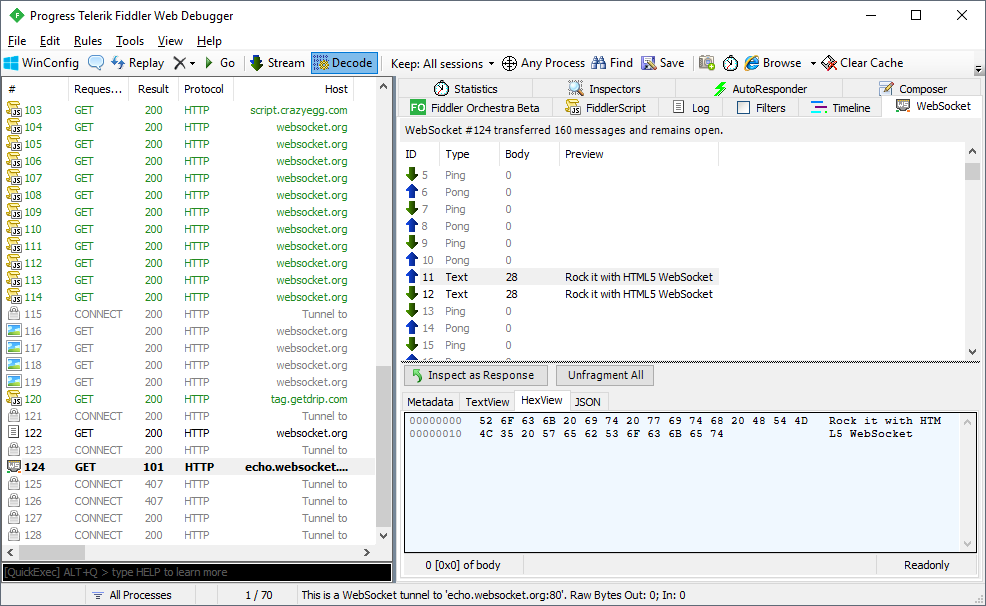
Task: Switch to the TextView tab
Action: point(487,401)
